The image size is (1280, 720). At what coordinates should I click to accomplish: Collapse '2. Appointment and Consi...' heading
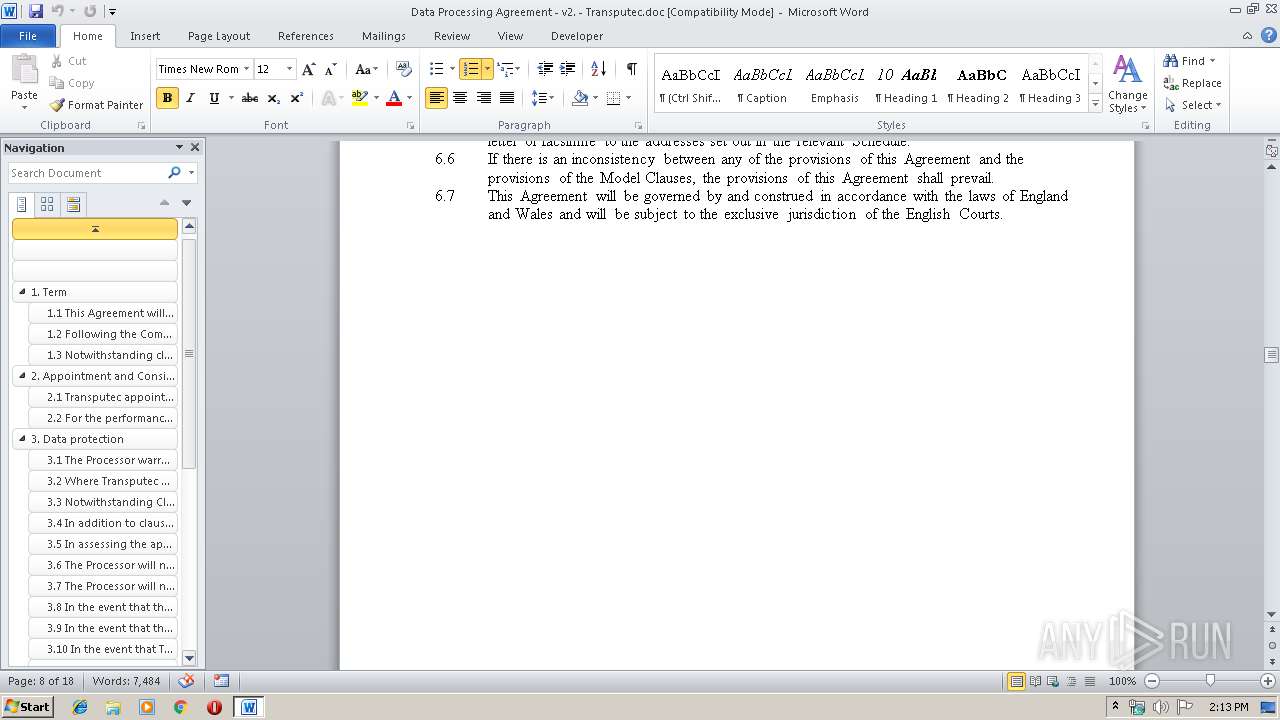click(x=22, y=376)
